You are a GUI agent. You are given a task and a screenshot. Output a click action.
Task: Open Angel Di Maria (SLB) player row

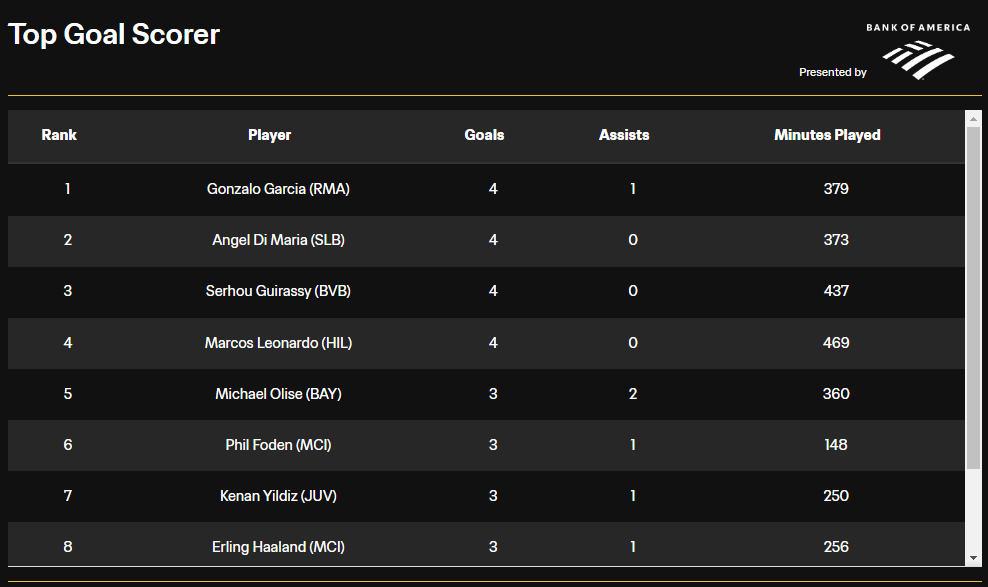(486, 241)
